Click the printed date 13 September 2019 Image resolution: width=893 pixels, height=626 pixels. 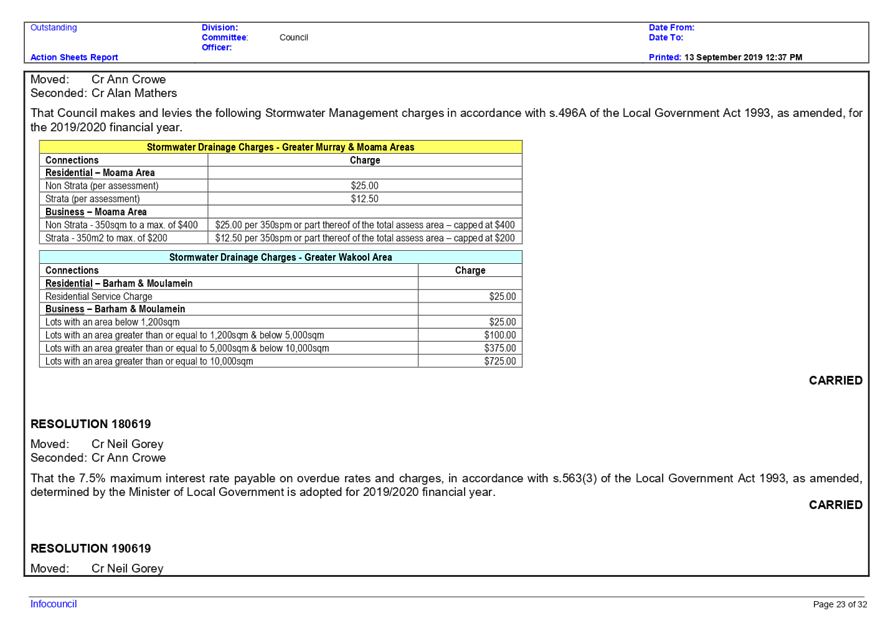tap(723, 57)
